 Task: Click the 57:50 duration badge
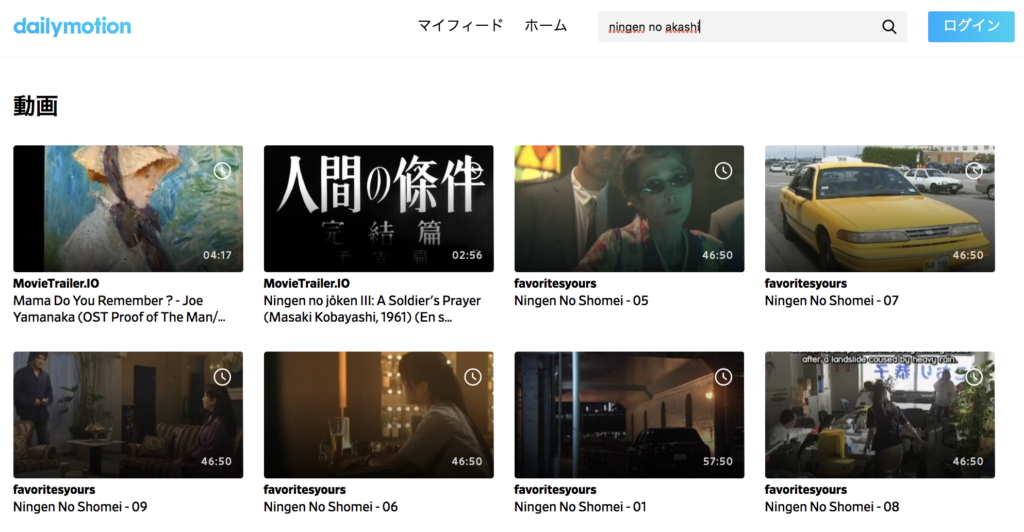tap(718, 462)
